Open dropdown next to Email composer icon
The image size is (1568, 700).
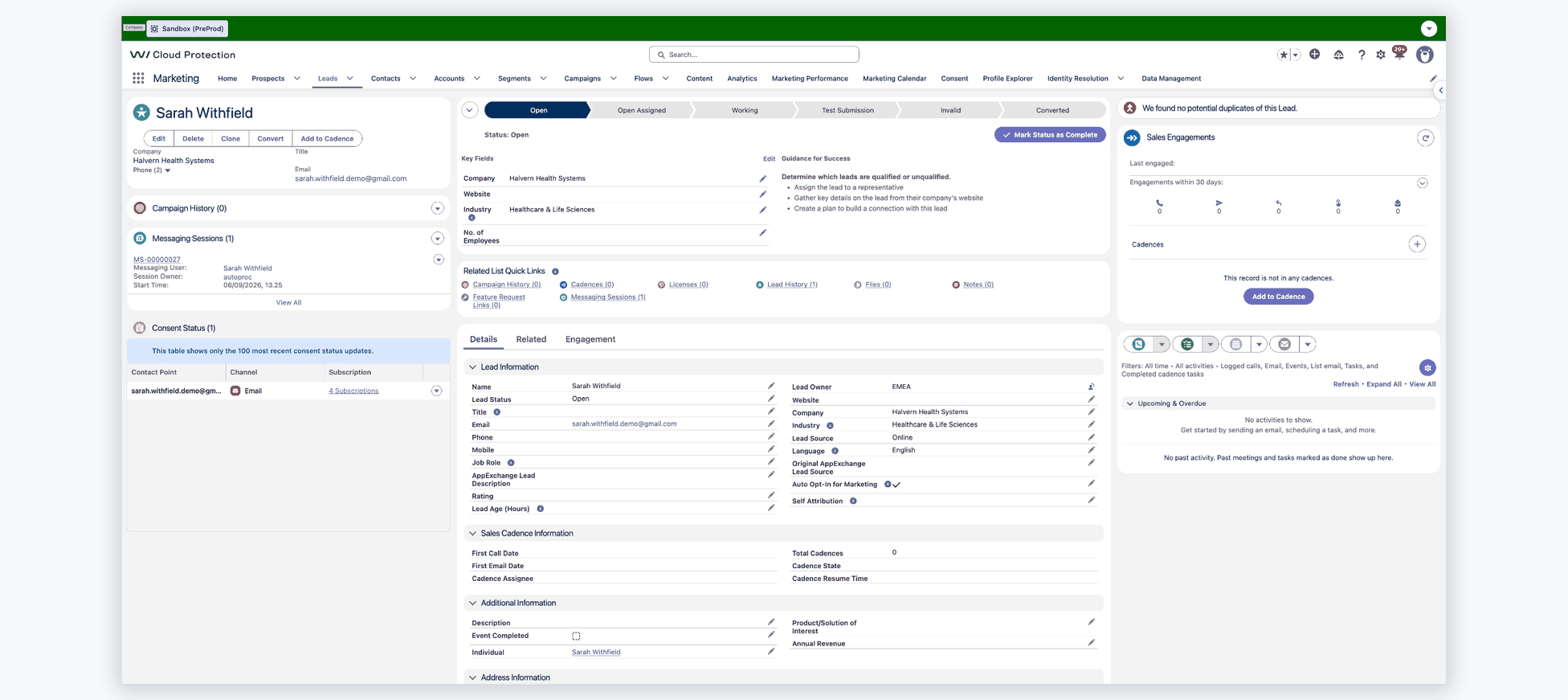point(1308,344)
